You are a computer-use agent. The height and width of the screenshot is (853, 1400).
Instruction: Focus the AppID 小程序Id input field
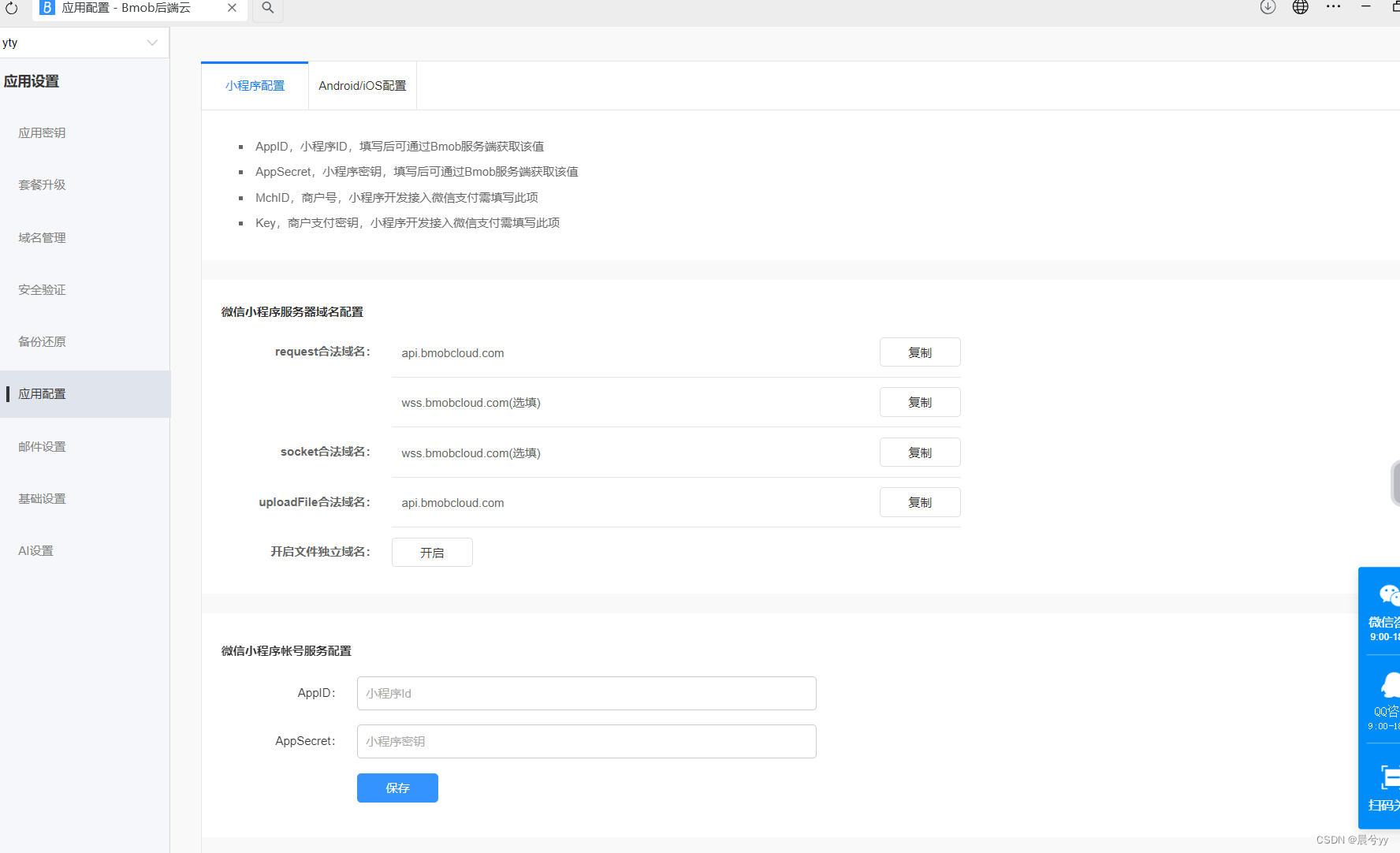click(586, 694)
